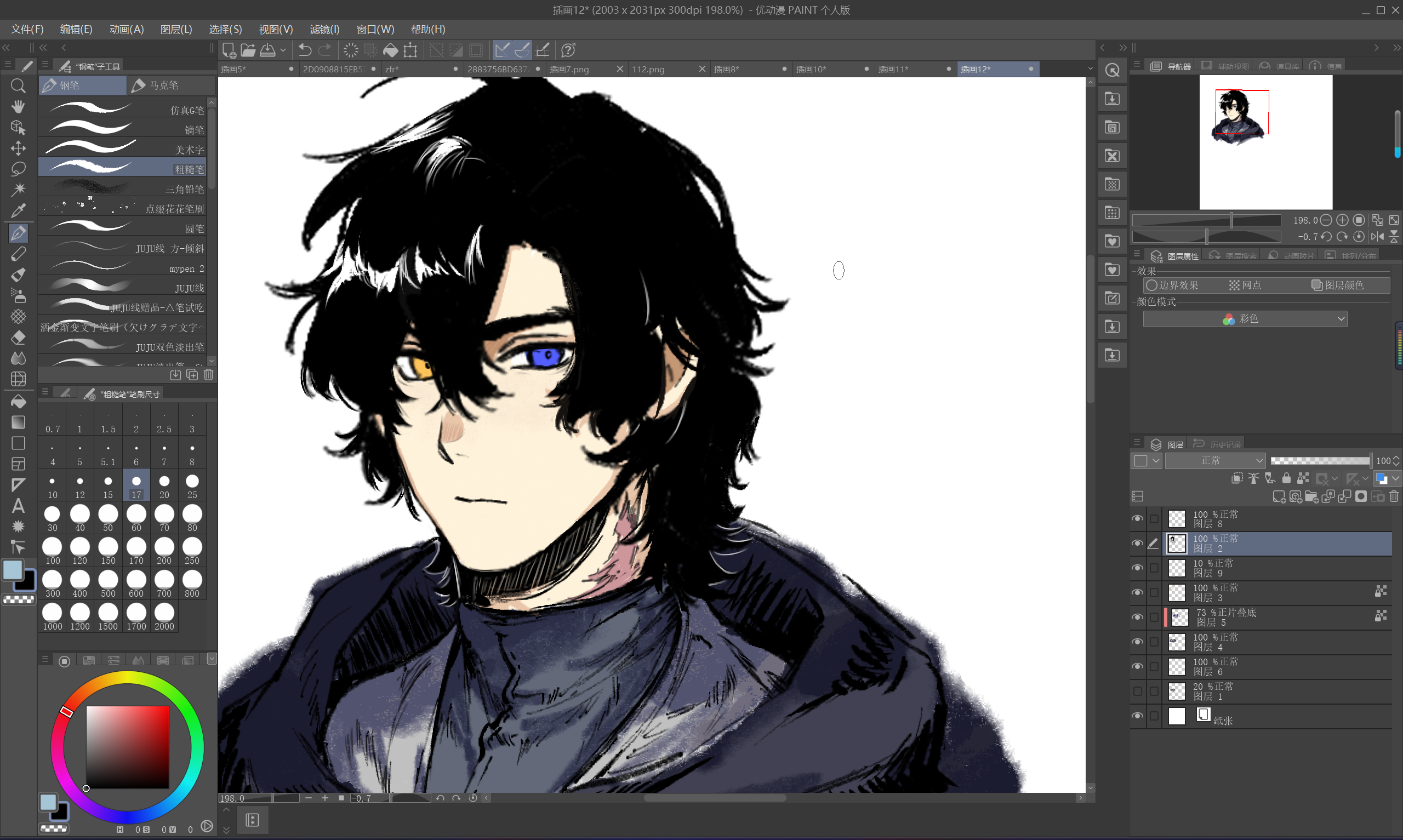The width and height of the screenshot is (1403, 840).
Task: Click the layer opacity slider
Action: [x=1319, y=461]
